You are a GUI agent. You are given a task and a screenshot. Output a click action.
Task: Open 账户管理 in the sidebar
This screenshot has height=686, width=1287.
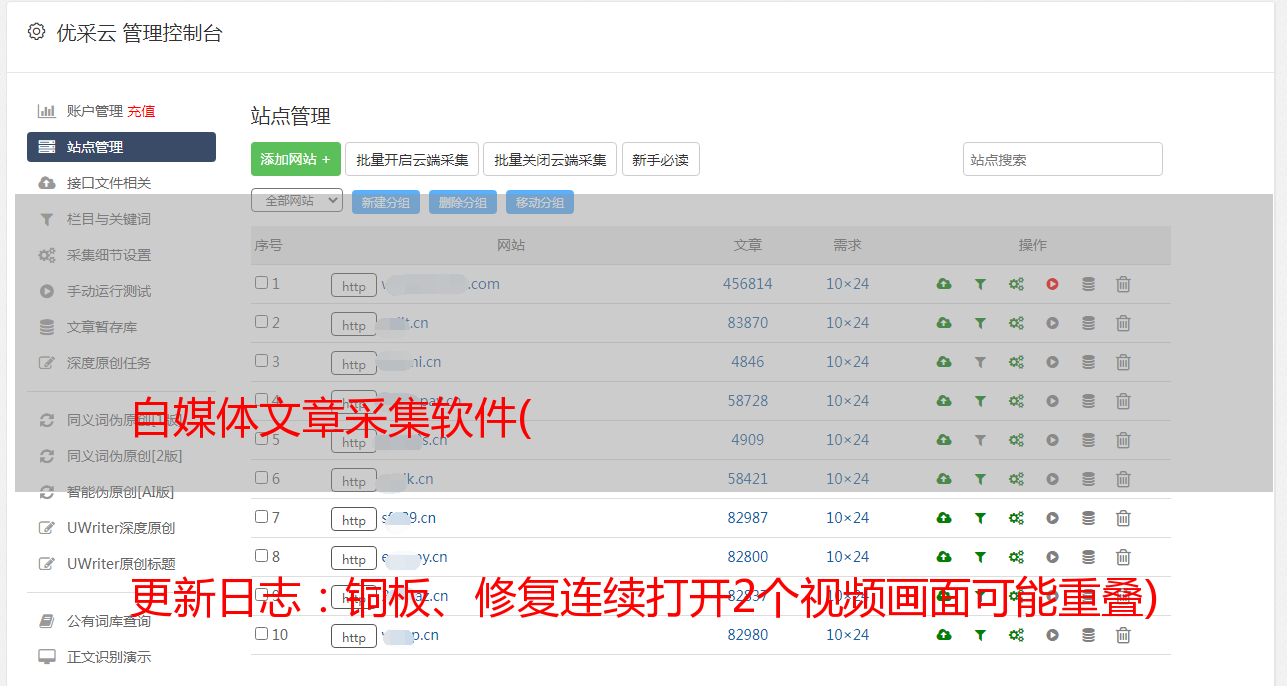(94, 111)
